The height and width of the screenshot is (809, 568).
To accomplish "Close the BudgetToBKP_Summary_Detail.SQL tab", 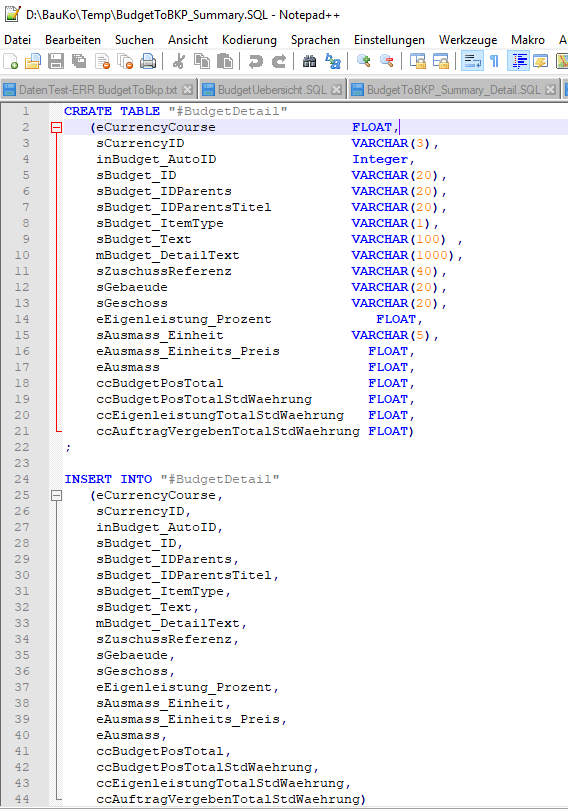I will click(551, 90).
